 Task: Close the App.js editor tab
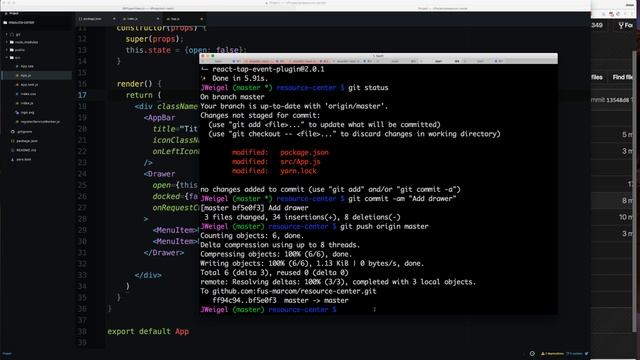point(202,19)
